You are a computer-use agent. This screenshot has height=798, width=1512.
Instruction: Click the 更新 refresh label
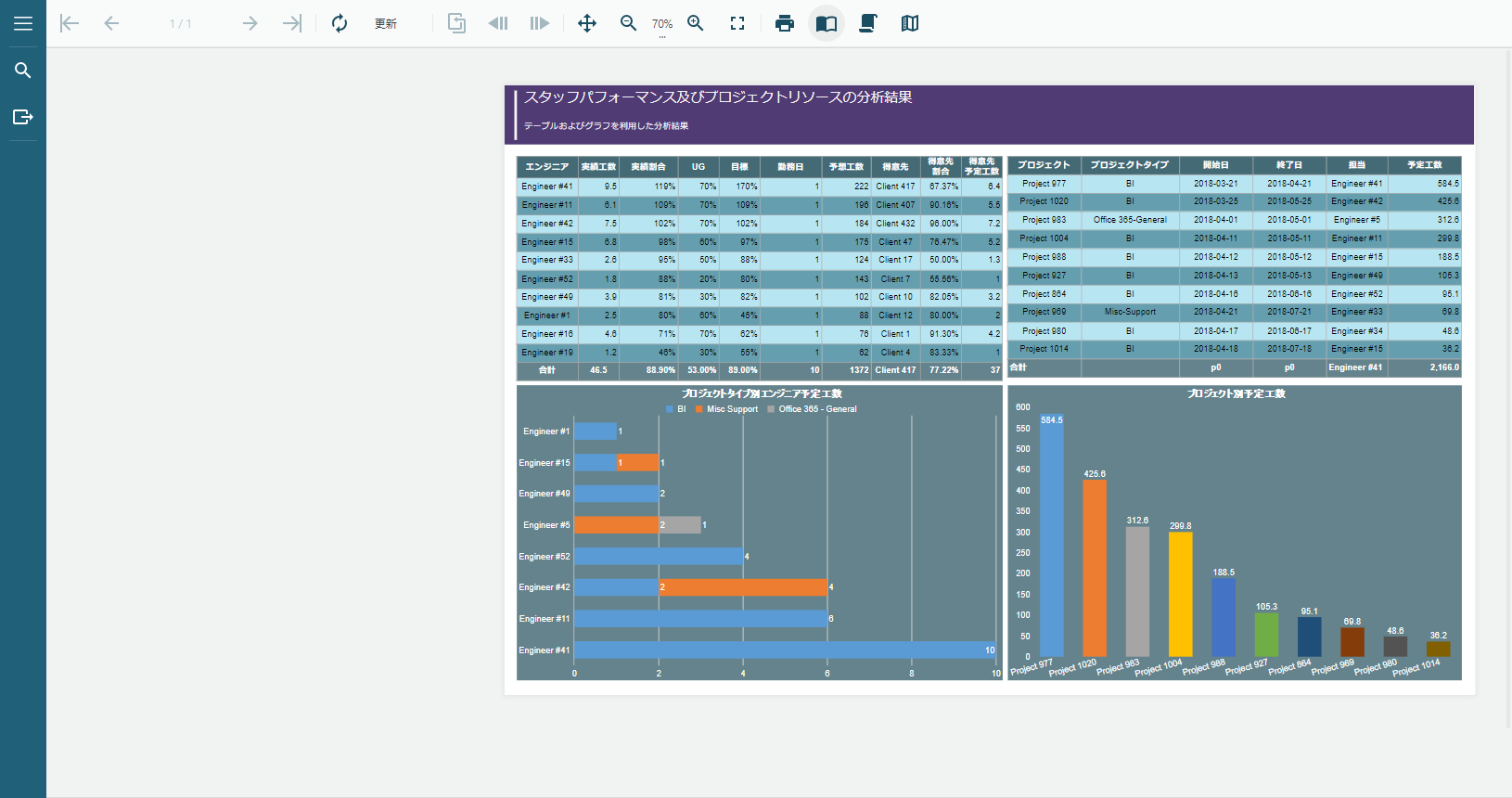(x=386, y=24)
